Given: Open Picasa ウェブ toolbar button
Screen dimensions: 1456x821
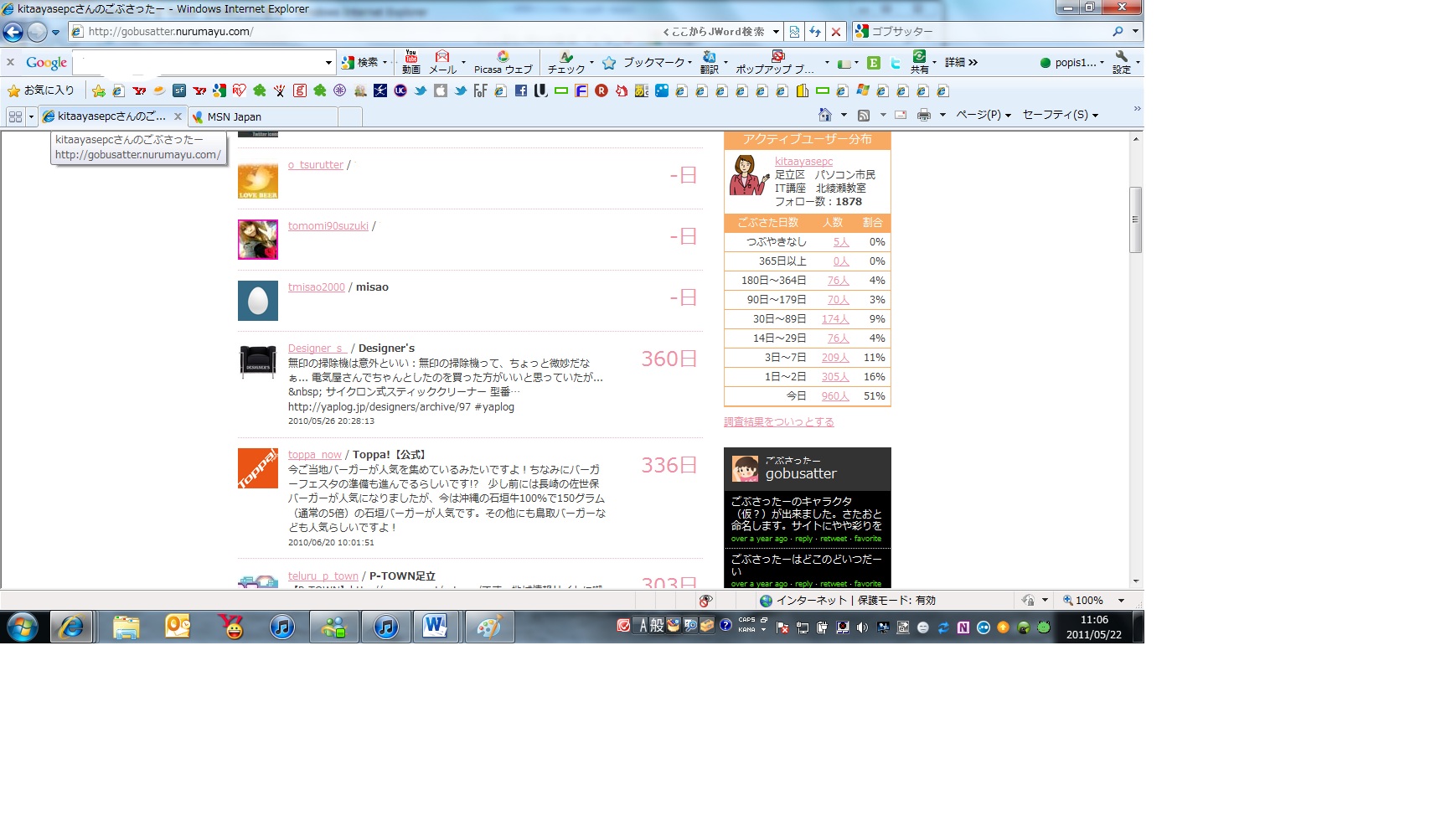Looking at the screenshot, I should point(503,62).
